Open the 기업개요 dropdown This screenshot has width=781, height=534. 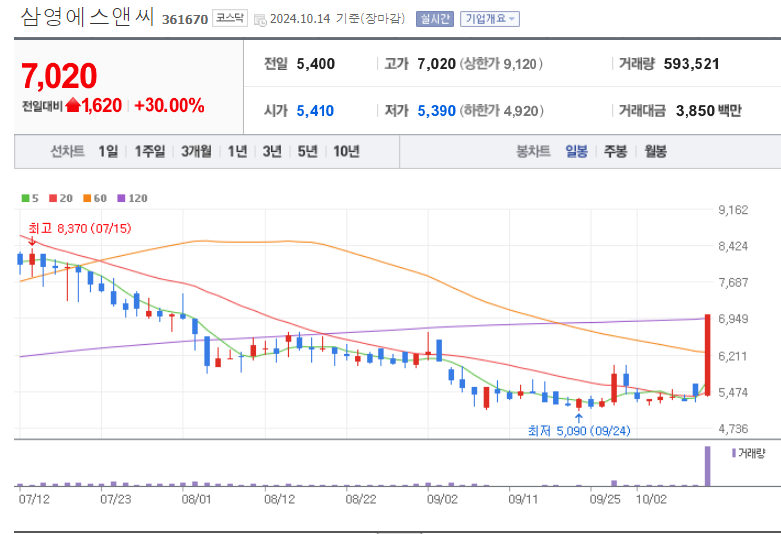tap(490, 19)
